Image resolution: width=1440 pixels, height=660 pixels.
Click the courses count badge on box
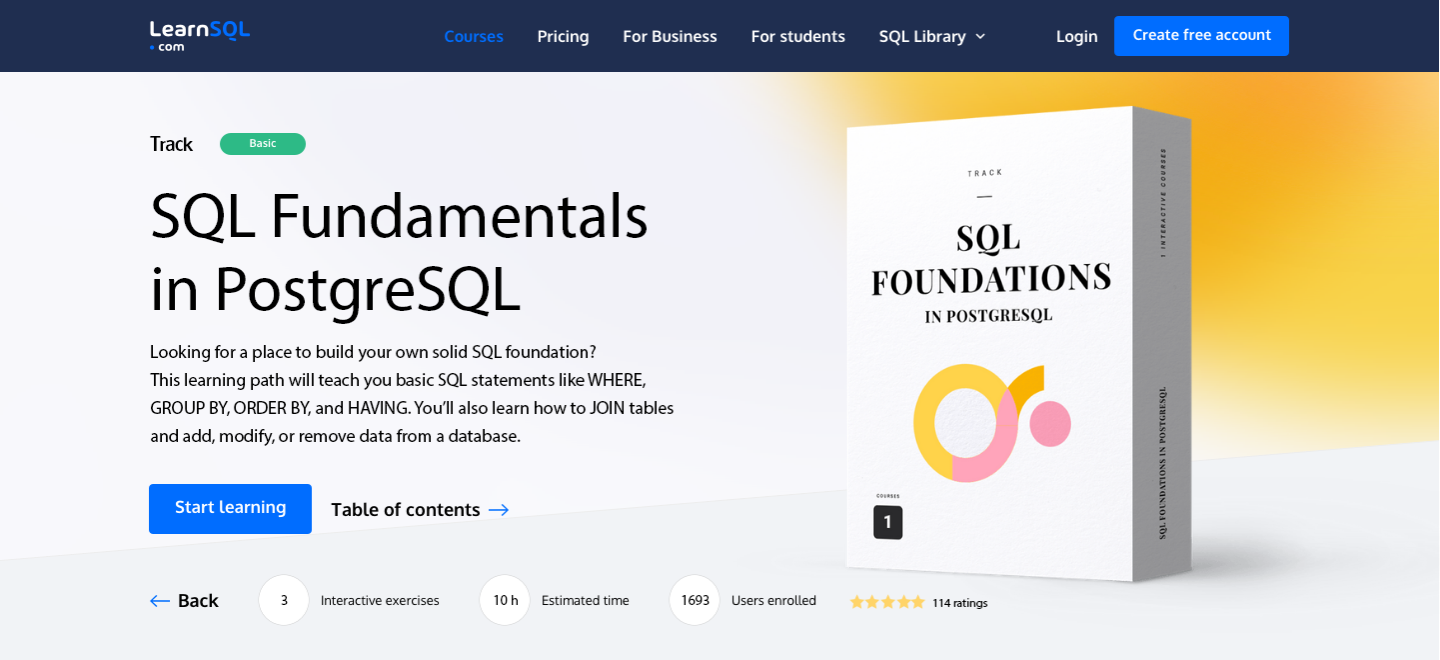pos(888,522)
